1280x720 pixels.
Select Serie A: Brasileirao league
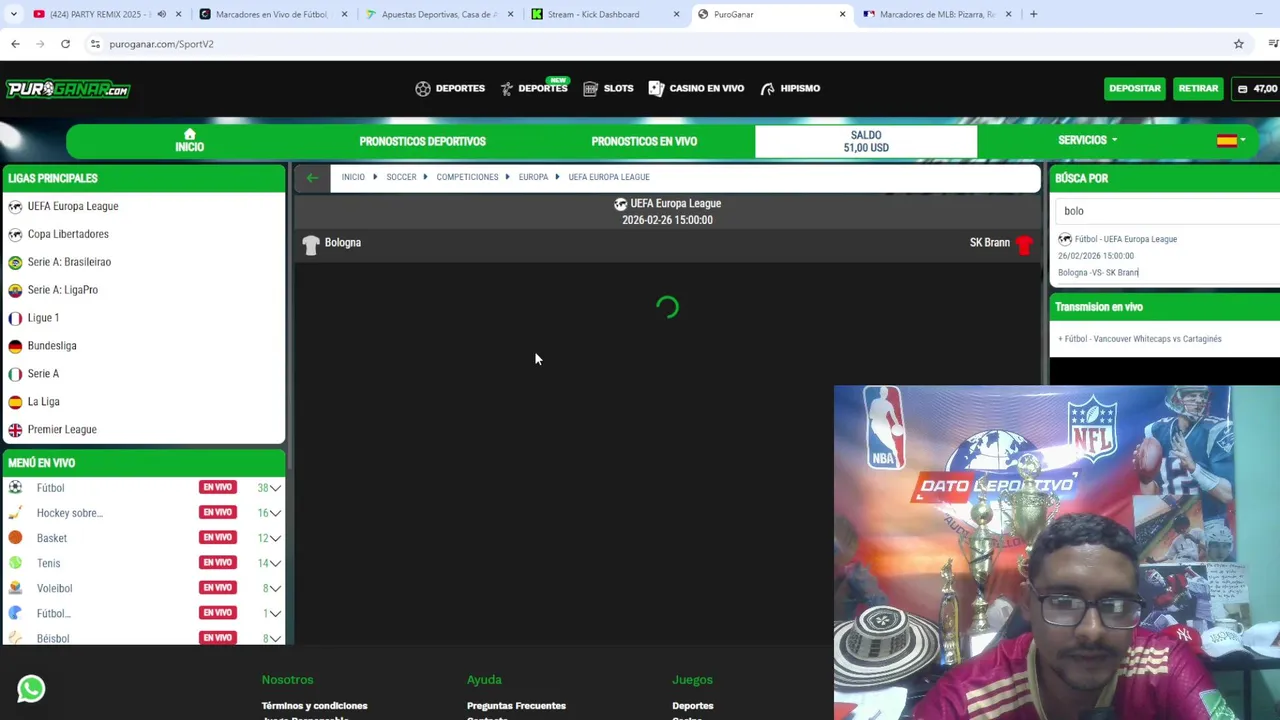click(x=69, y=262)
